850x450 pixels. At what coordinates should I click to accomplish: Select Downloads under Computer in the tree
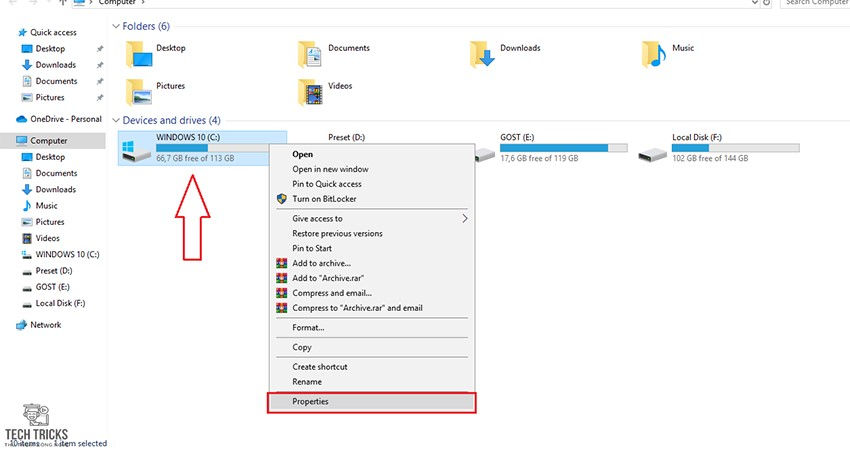click(x=56, y=190)
